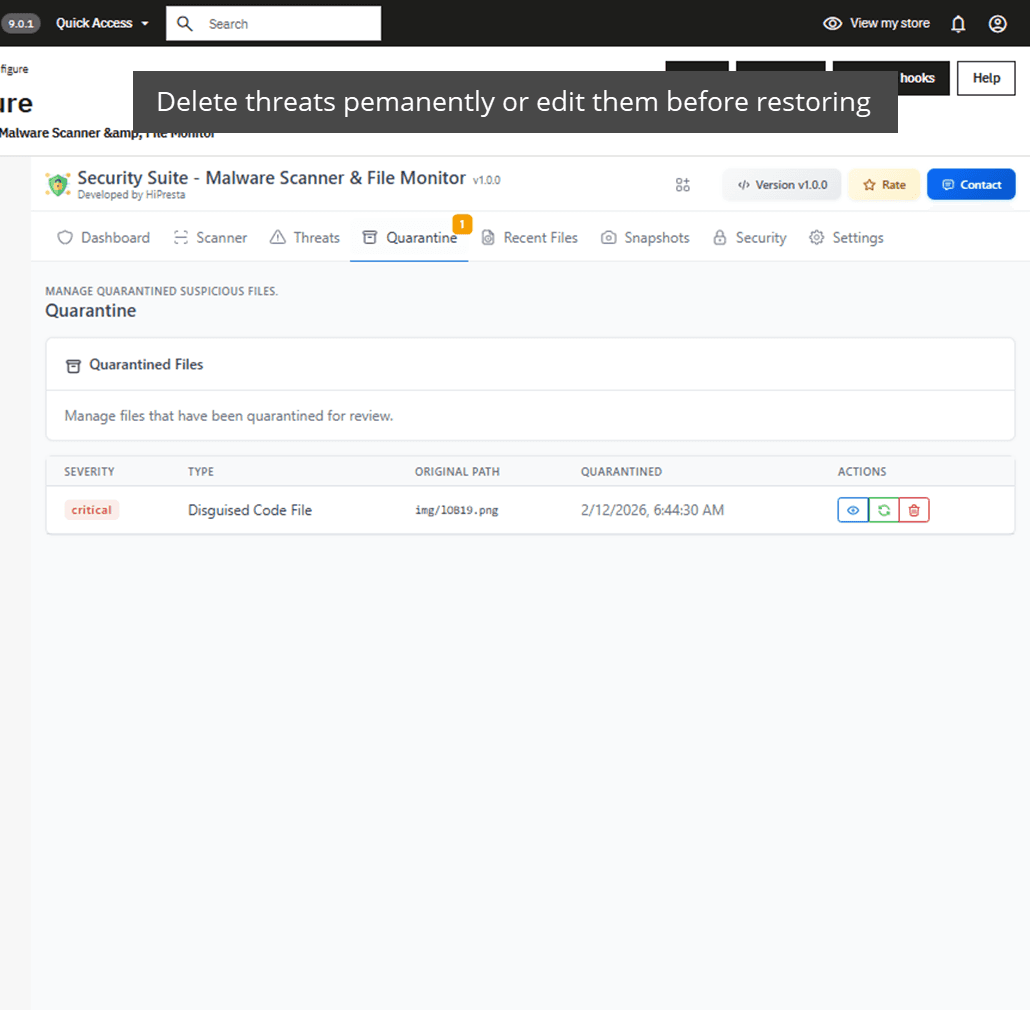
Task: Switch to the Scanner tab
Action: 210,238
